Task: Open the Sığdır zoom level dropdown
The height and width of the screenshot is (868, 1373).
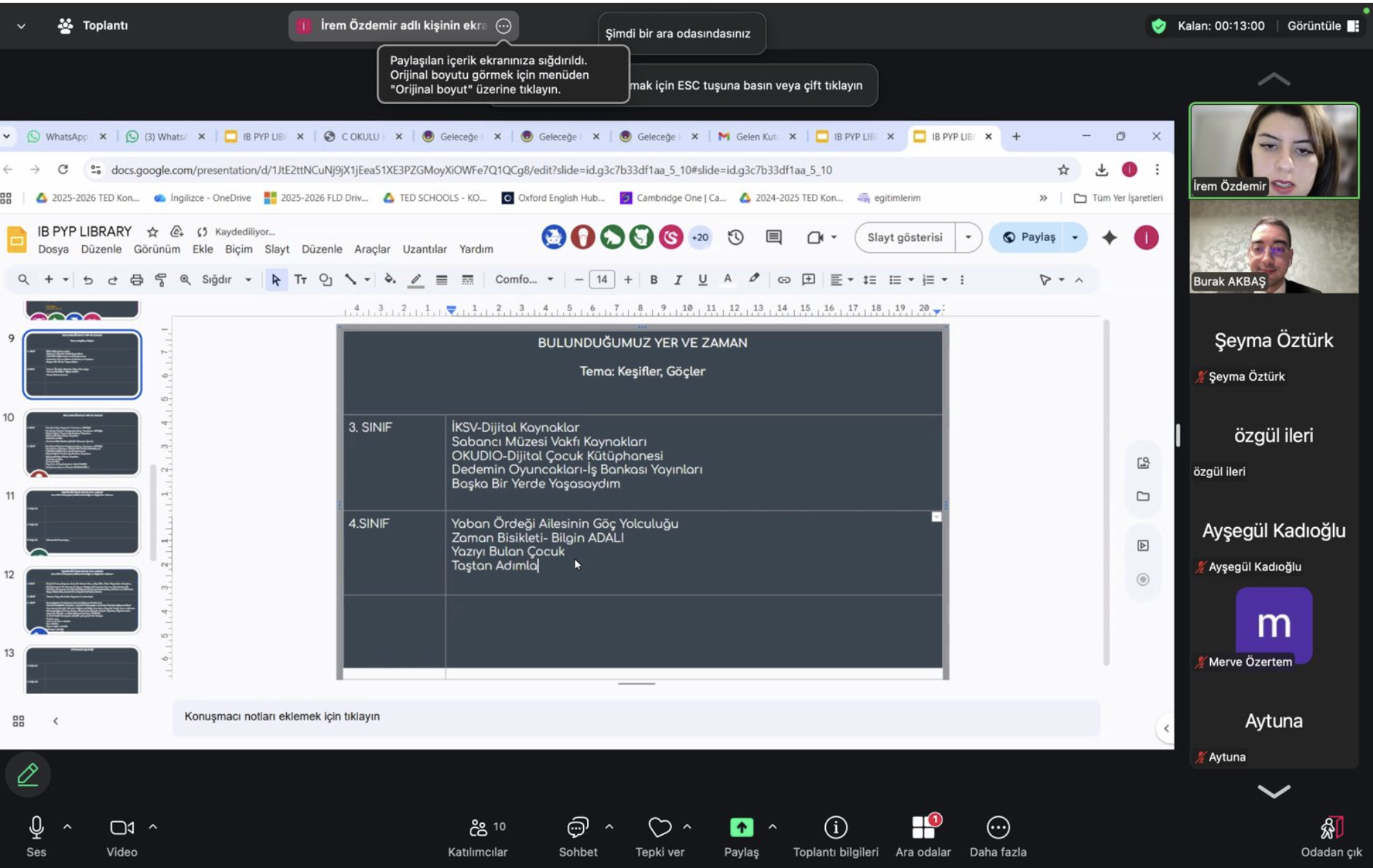Action: 226,279
